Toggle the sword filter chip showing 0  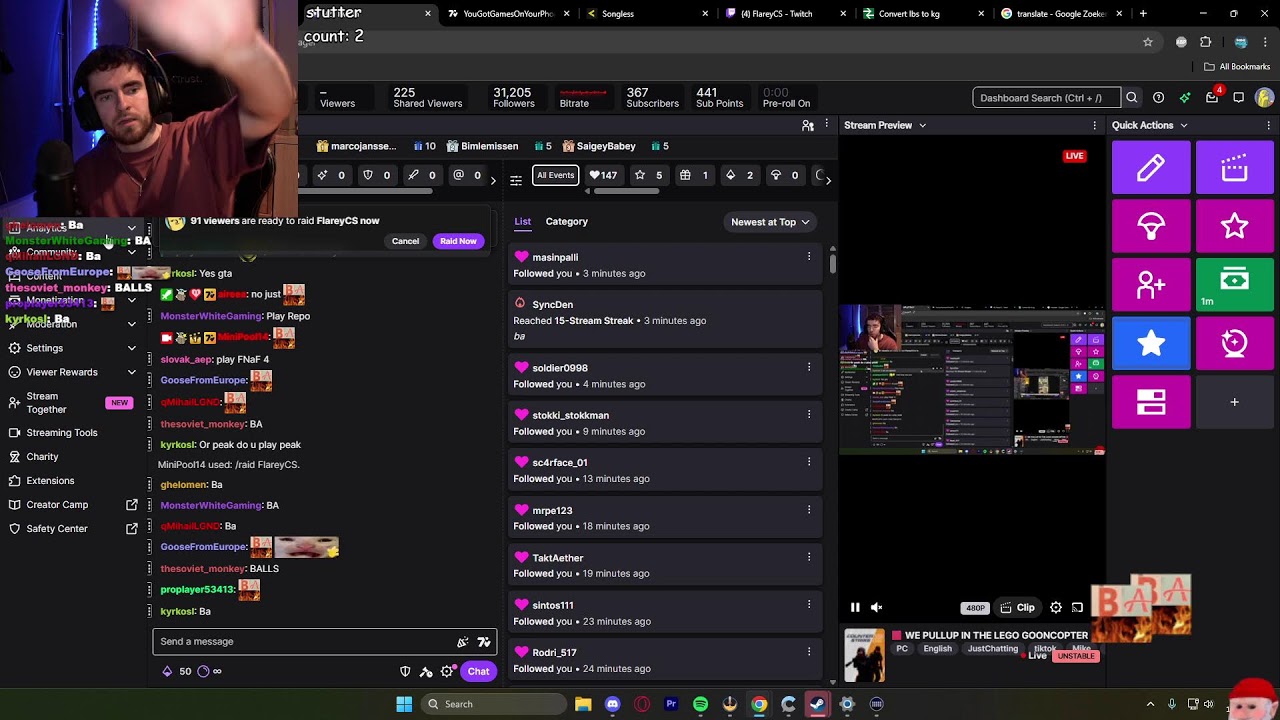pos(422,175)
